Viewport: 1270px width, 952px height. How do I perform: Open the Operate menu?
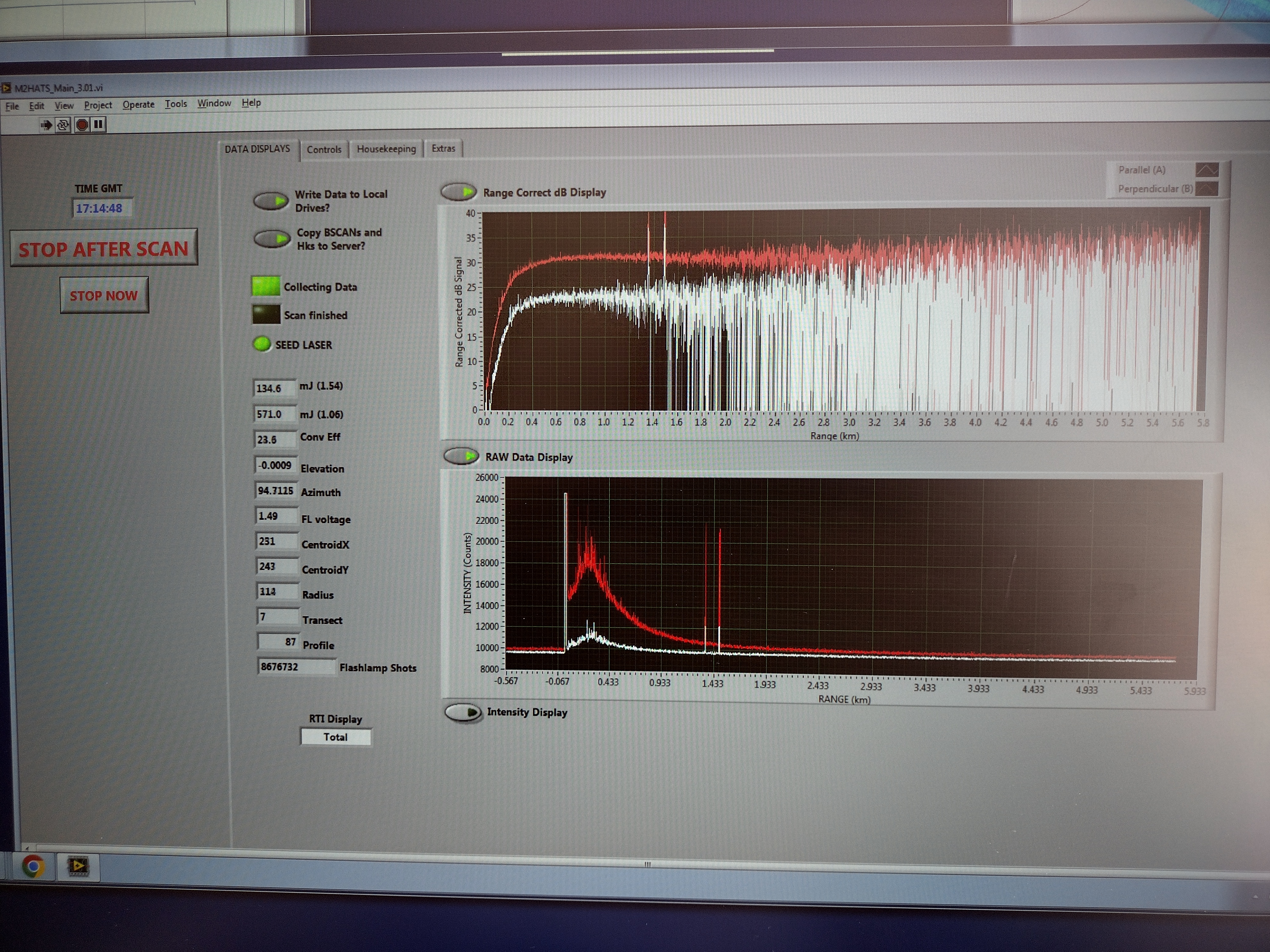click(138, 104)
